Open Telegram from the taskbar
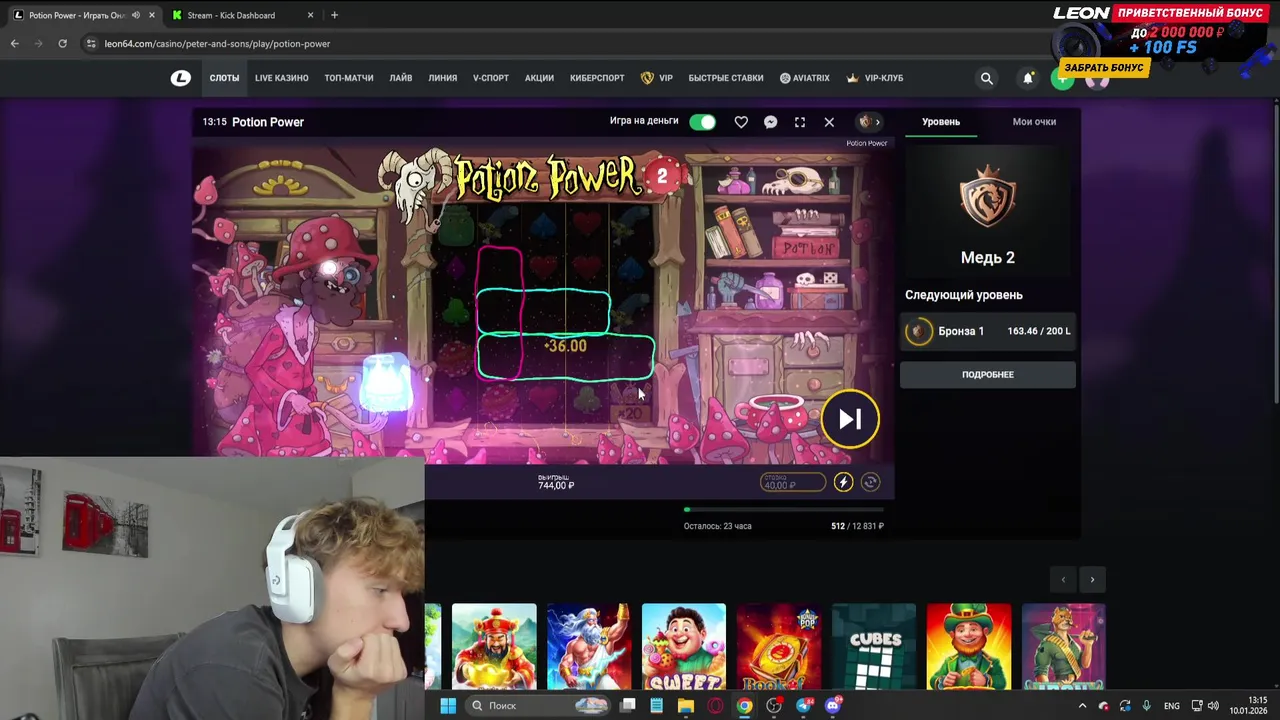 (804, 706)
